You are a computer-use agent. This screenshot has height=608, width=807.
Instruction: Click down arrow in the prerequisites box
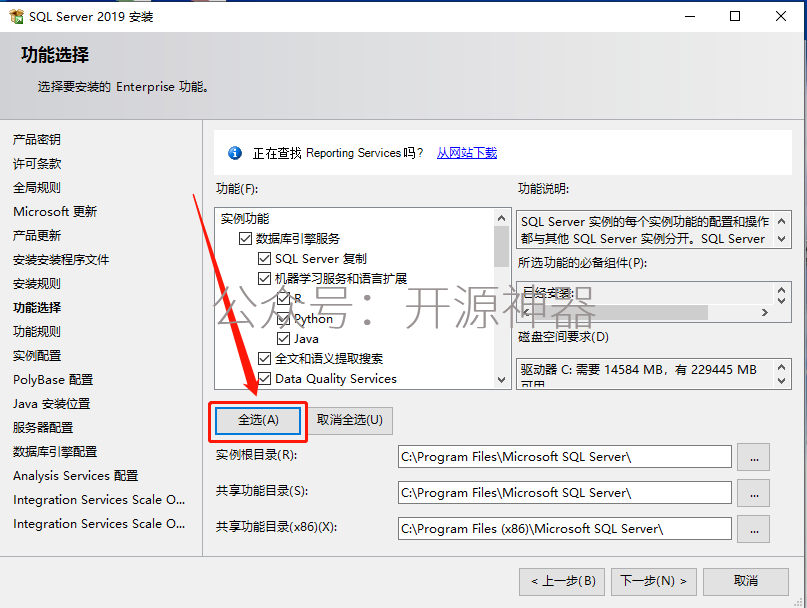click(781, 300)
